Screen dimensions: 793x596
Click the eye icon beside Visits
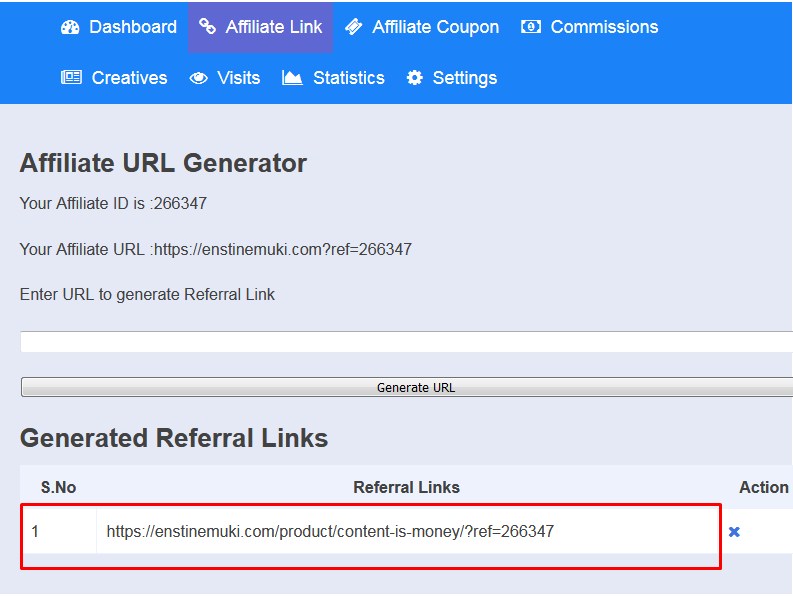[198, 78]
